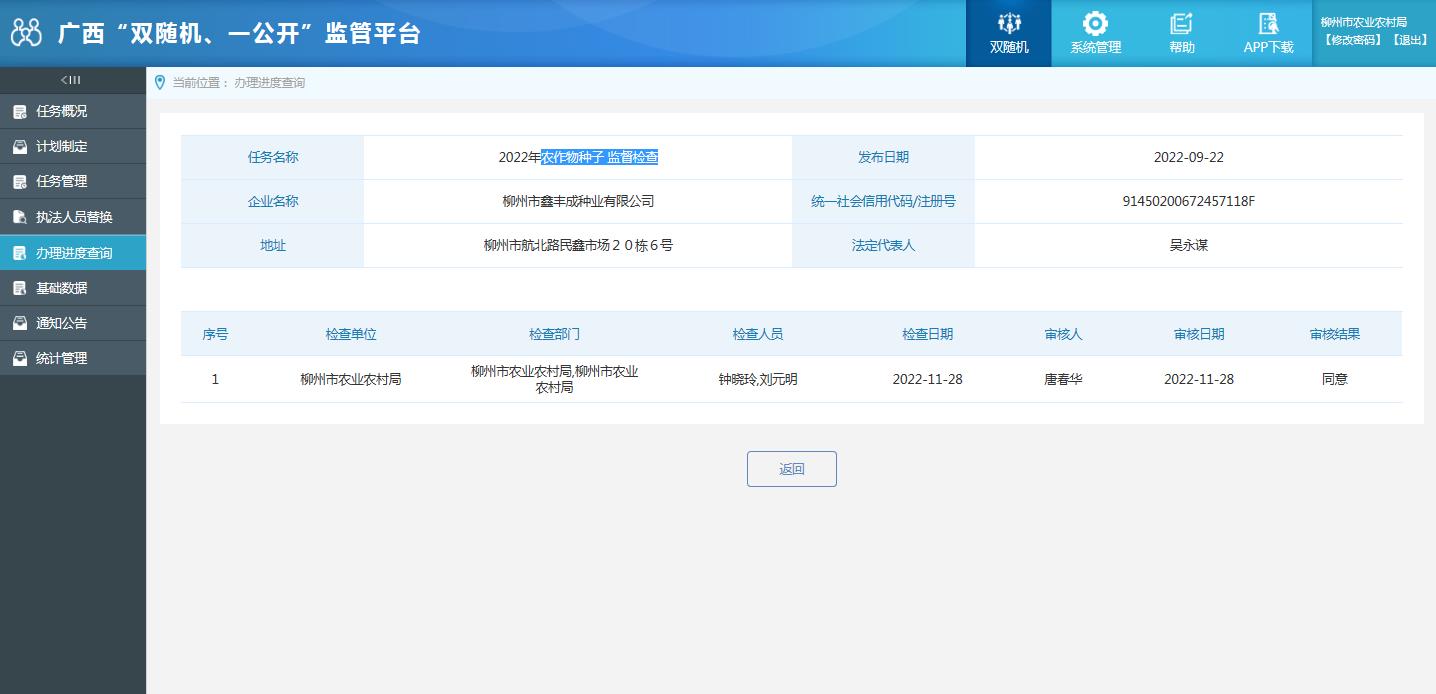Open 系统管理 gear icon
Viewport: 1436px width, 694px height.
[x=1096, y=23]
